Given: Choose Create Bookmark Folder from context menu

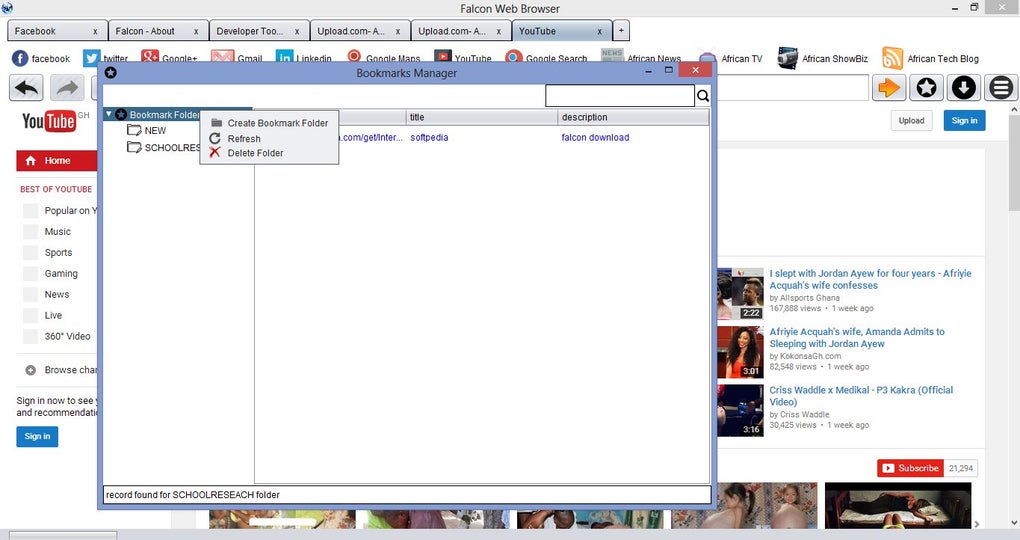Looking at the screenshot, I should 269,123.
